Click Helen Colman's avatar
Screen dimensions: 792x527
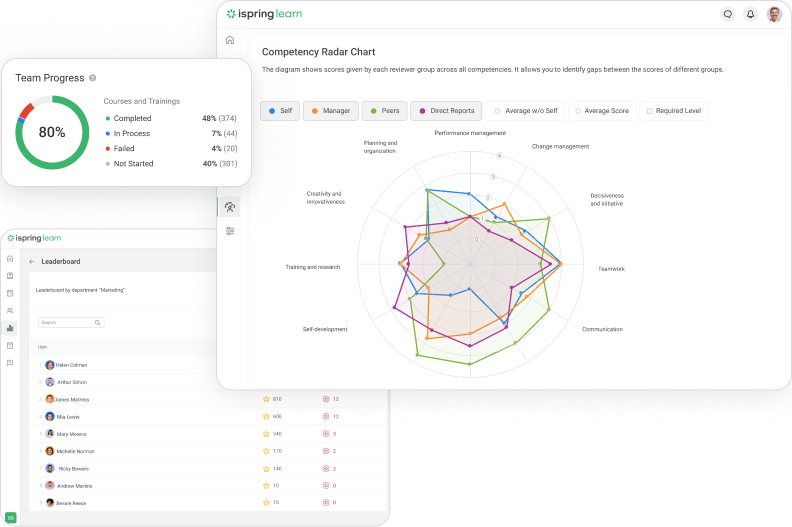coord(50,365)
